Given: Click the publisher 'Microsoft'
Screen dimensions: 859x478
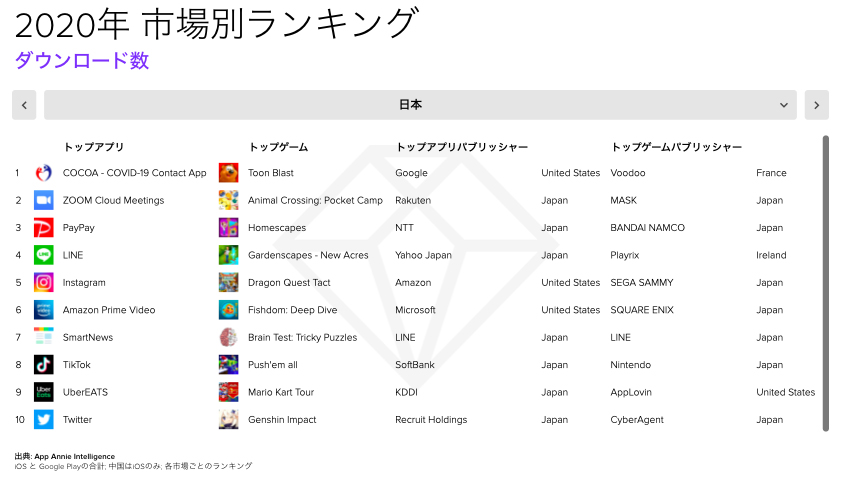Looking at the screenshot, I should (x=415, y=310).
